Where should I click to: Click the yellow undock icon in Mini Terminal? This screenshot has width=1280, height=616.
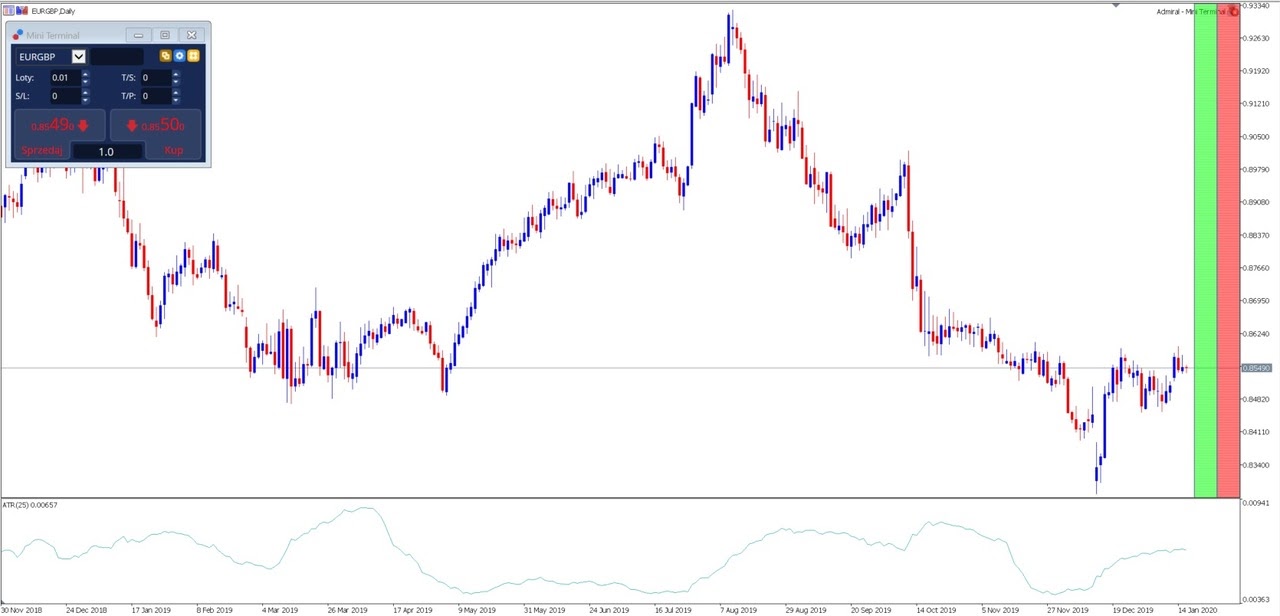point(193,56)
